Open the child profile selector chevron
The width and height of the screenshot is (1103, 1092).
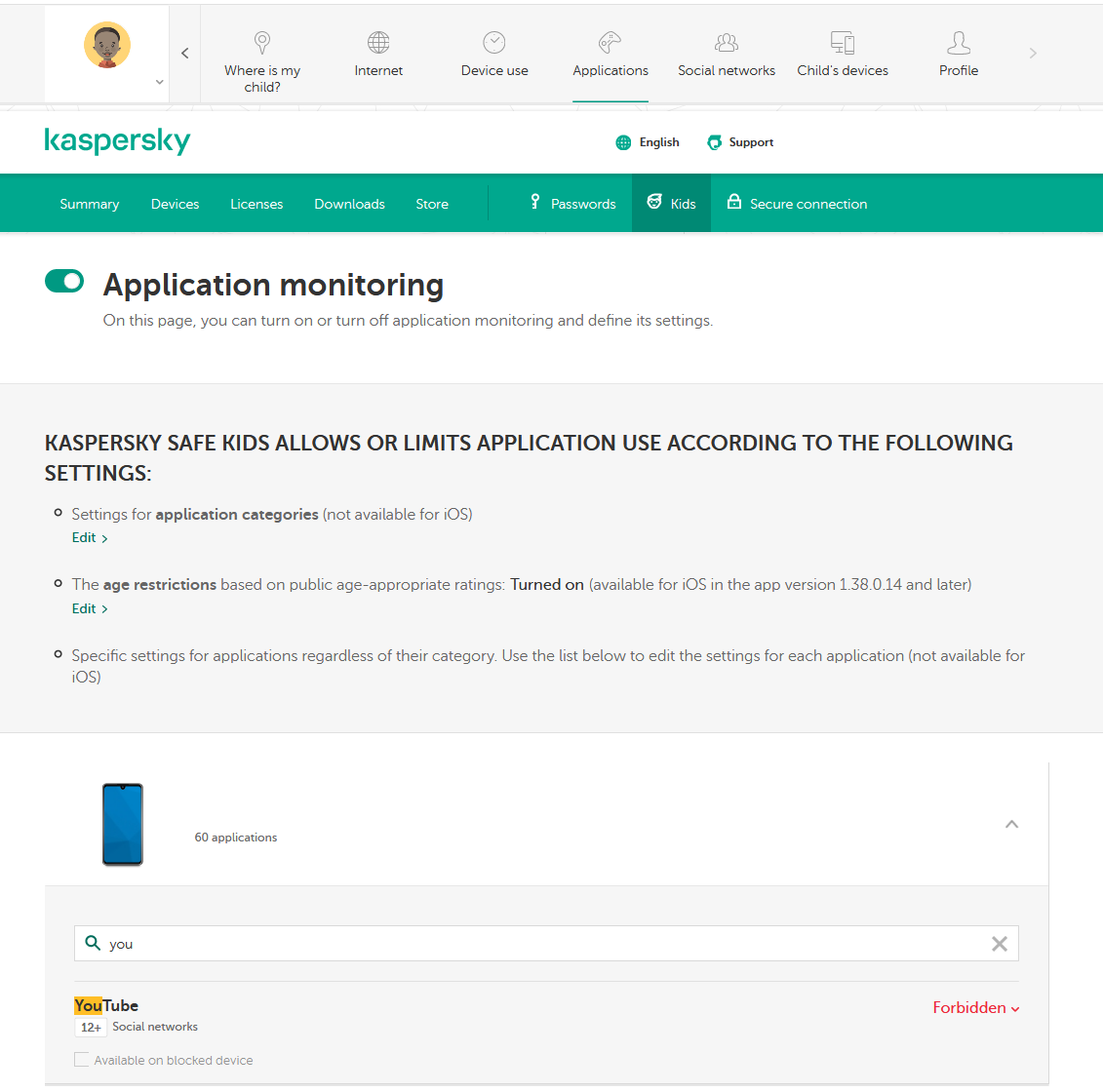(x=160, y=82)
